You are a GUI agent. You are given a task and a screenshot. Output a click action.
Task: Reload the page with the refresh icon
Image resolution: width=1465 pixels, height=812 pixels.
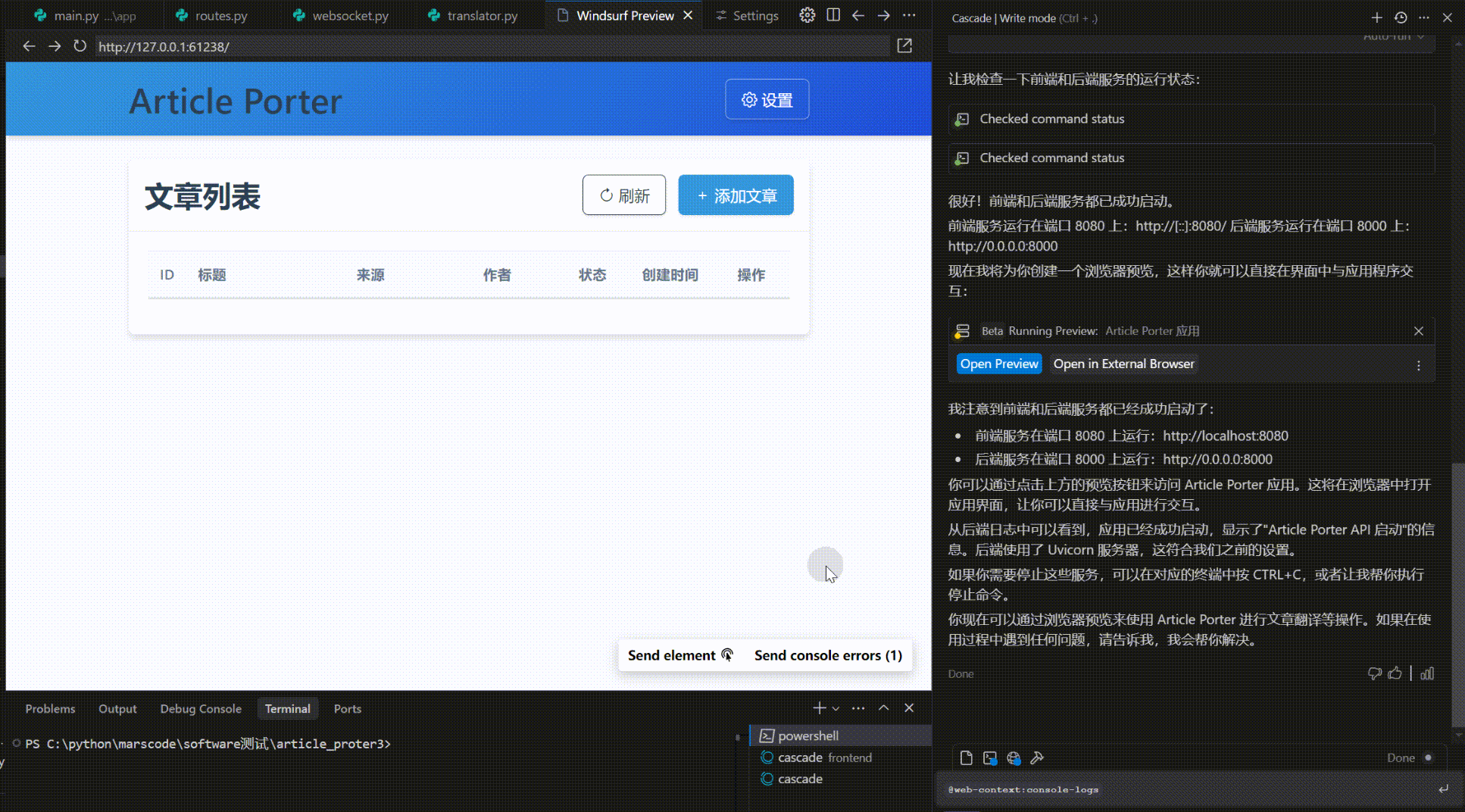[80, 45]
